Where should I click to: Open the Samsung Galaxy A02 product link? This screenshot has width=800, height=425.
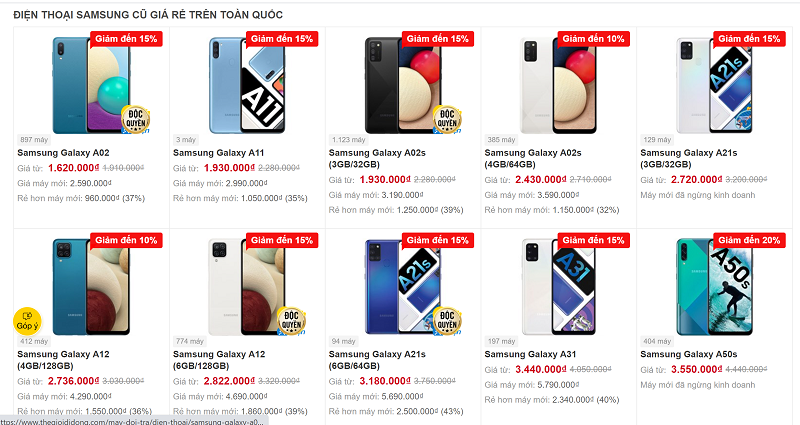tap(56, 153)
